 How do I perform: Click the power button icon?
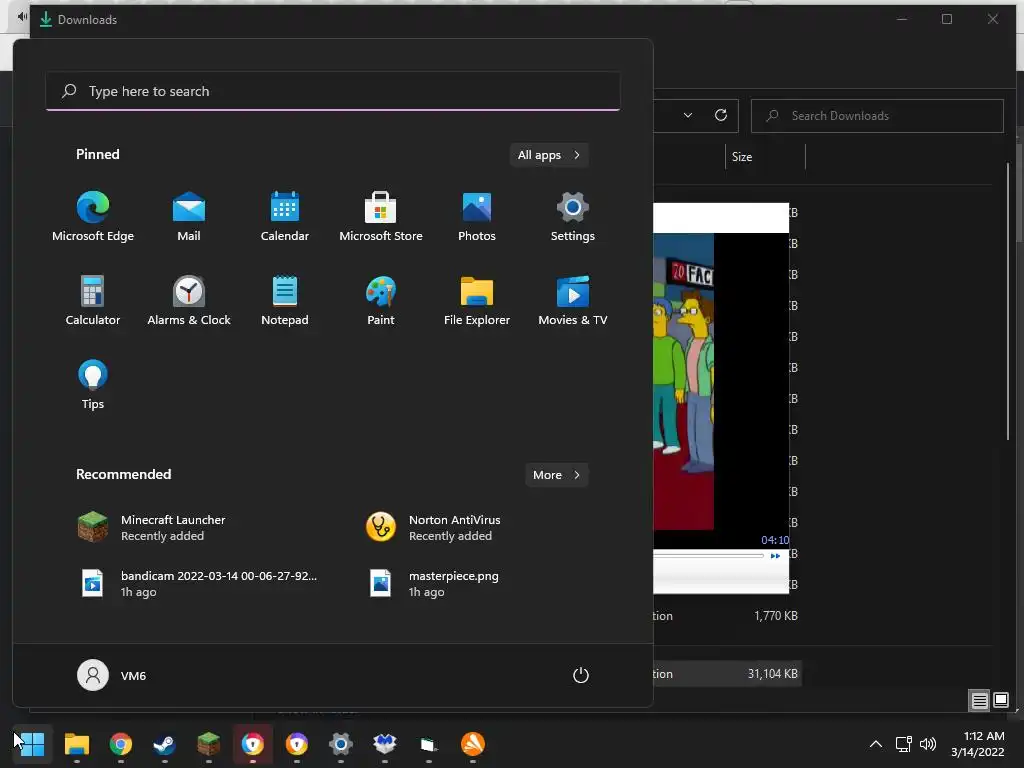point(581,675)
